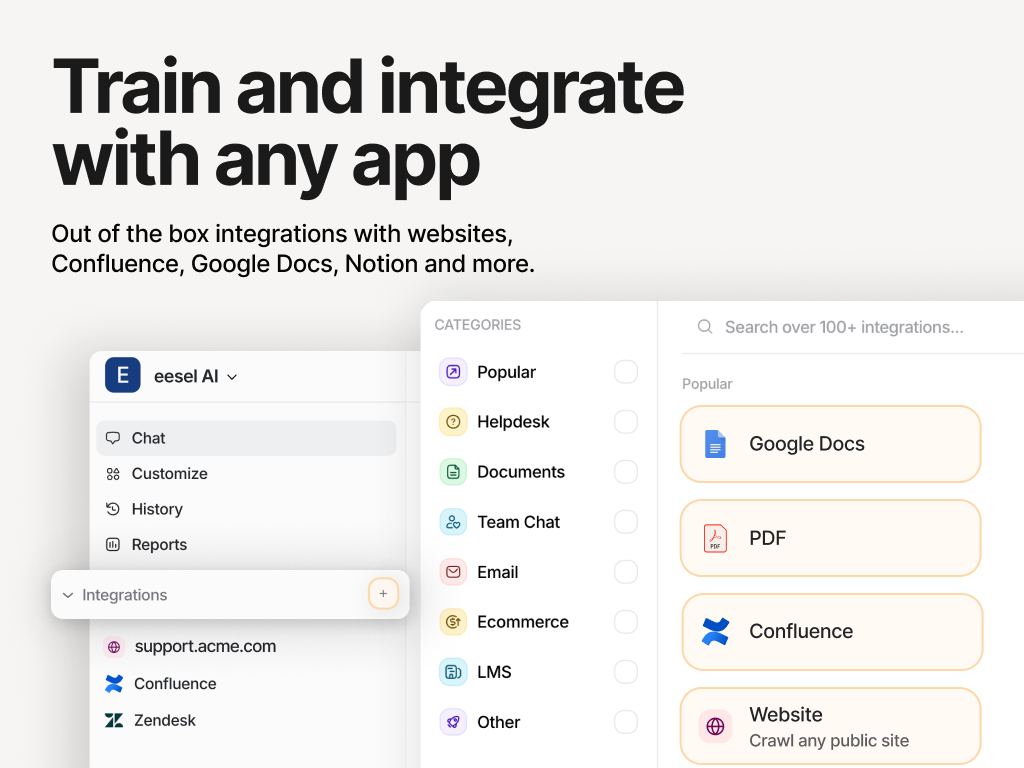Image resolution: width=1024 pixels, height=768 pixels.
Task: Enable the Helpdesk category checkbox
Action: (626, 422)
